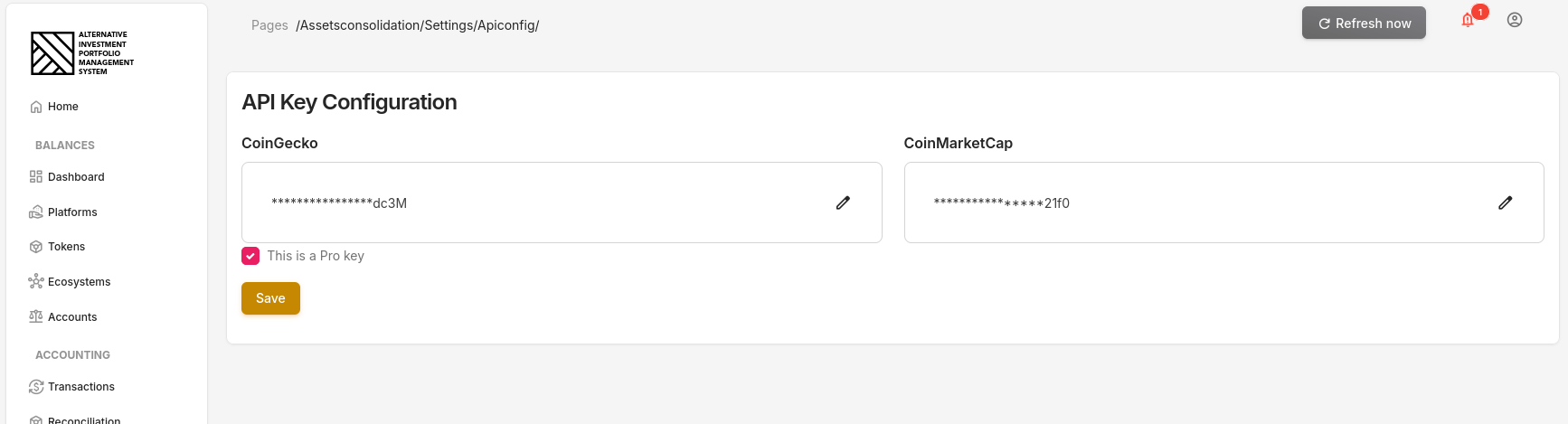Image resolution: width=1568 pixels, height=424 pixels.
Task: Edit the CoinMarketCap key pencil icon
Action: [x=1505, y=203]
